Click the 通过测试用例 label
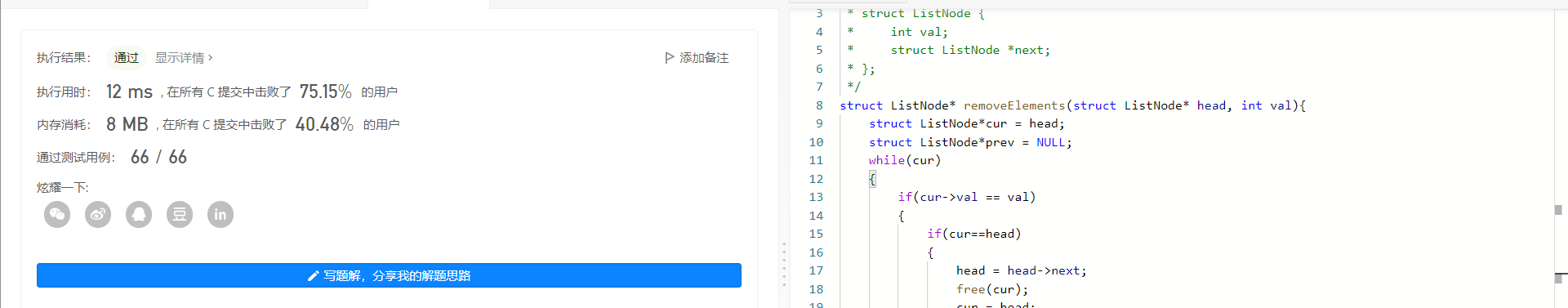 (76, 158)
